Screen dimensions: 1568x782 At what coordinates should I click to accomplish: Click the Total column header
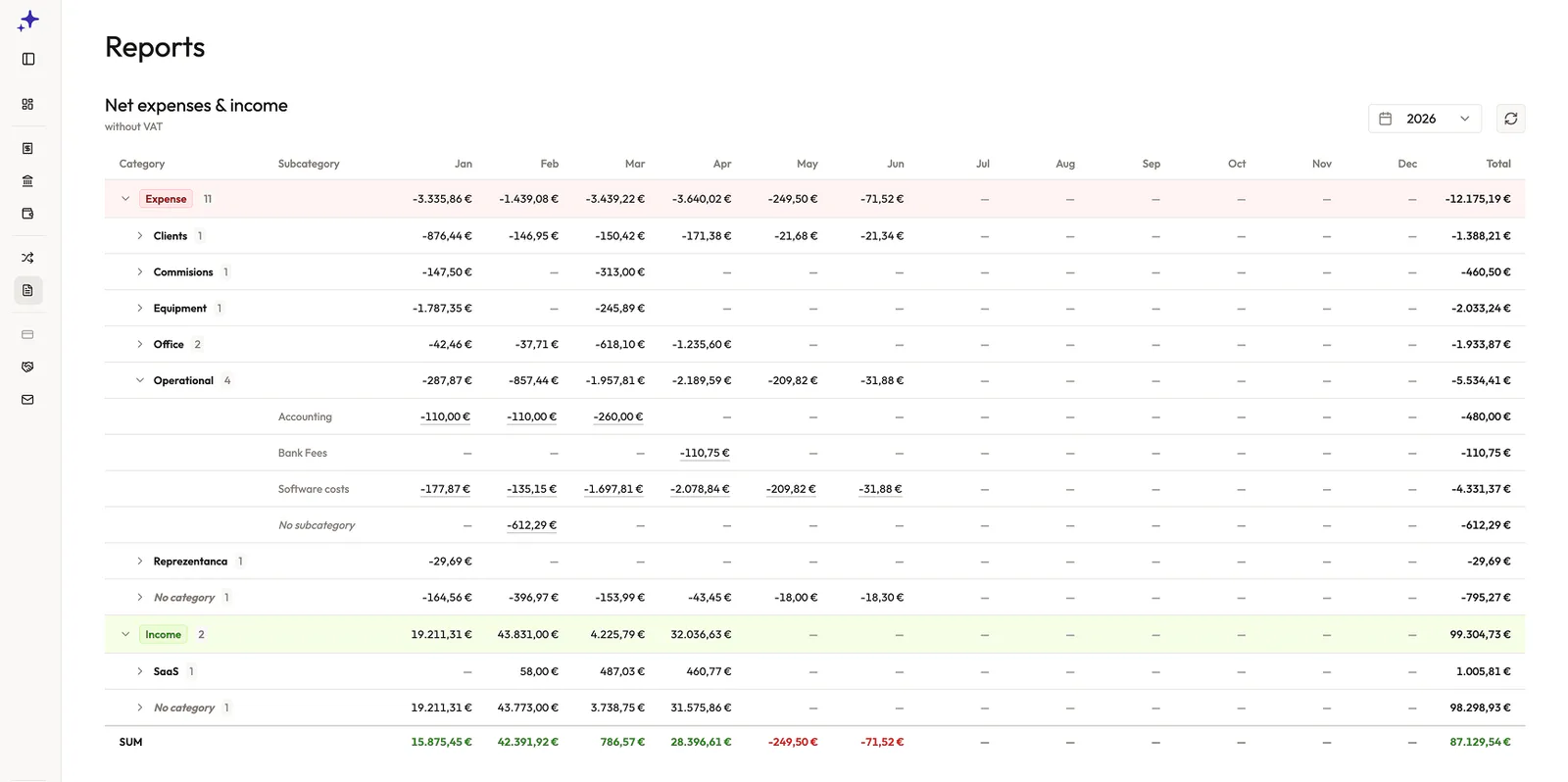[x=1498, y=165]
